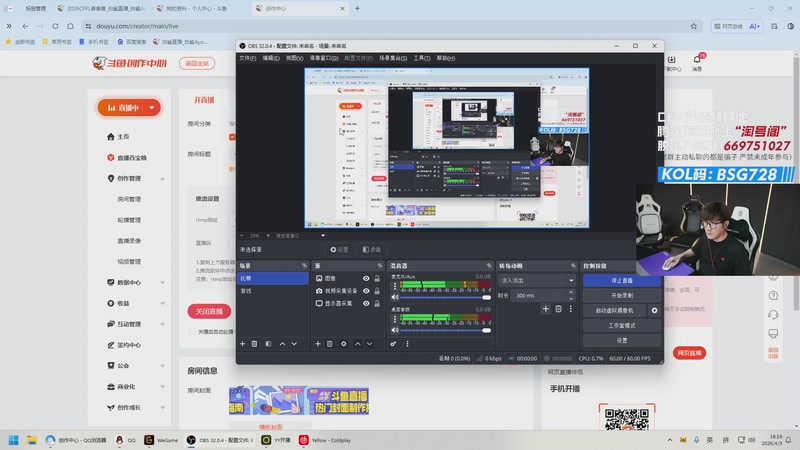The height and width of the screenshot is (450, 800).
Task: Tick the checkbox below close-live button
Action: (192, 332)
